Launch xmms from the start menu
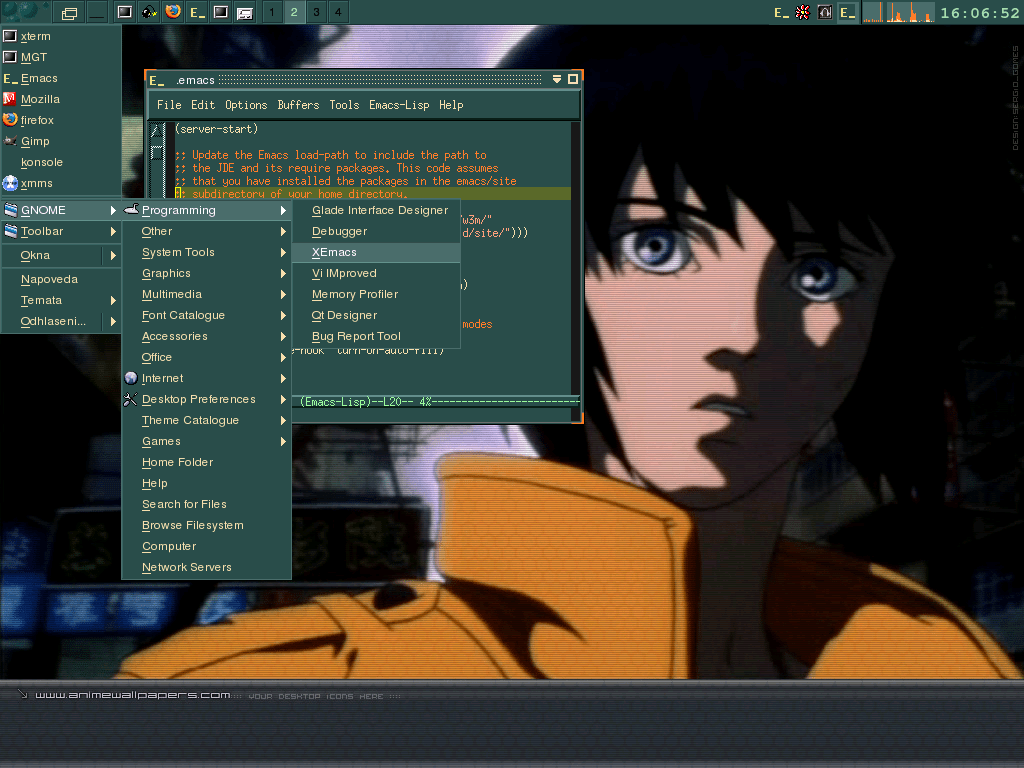 click(x=61, y=183)
